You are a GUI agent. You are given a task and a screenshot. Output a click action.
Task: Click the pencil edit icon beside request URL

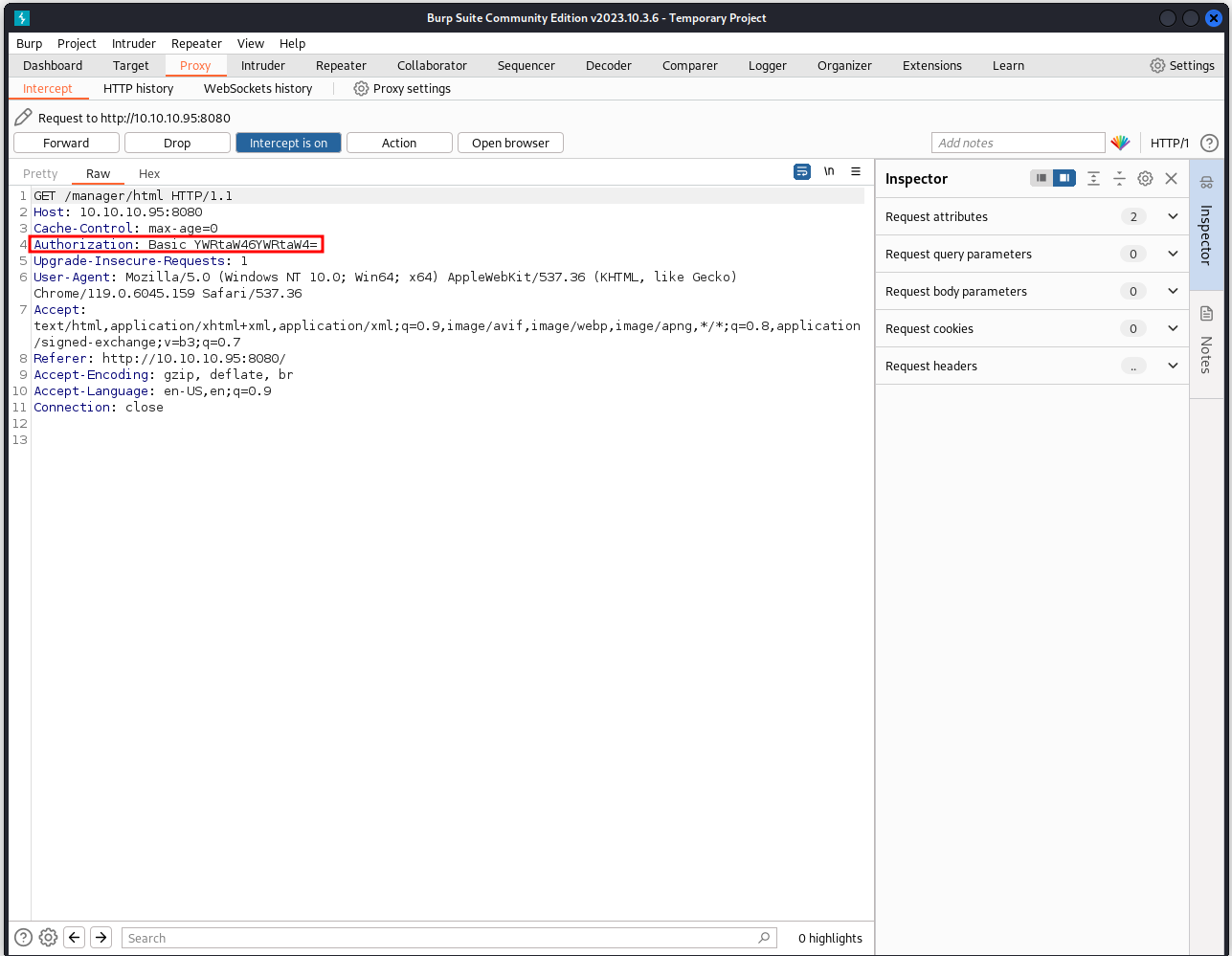(x=23, y=118)
